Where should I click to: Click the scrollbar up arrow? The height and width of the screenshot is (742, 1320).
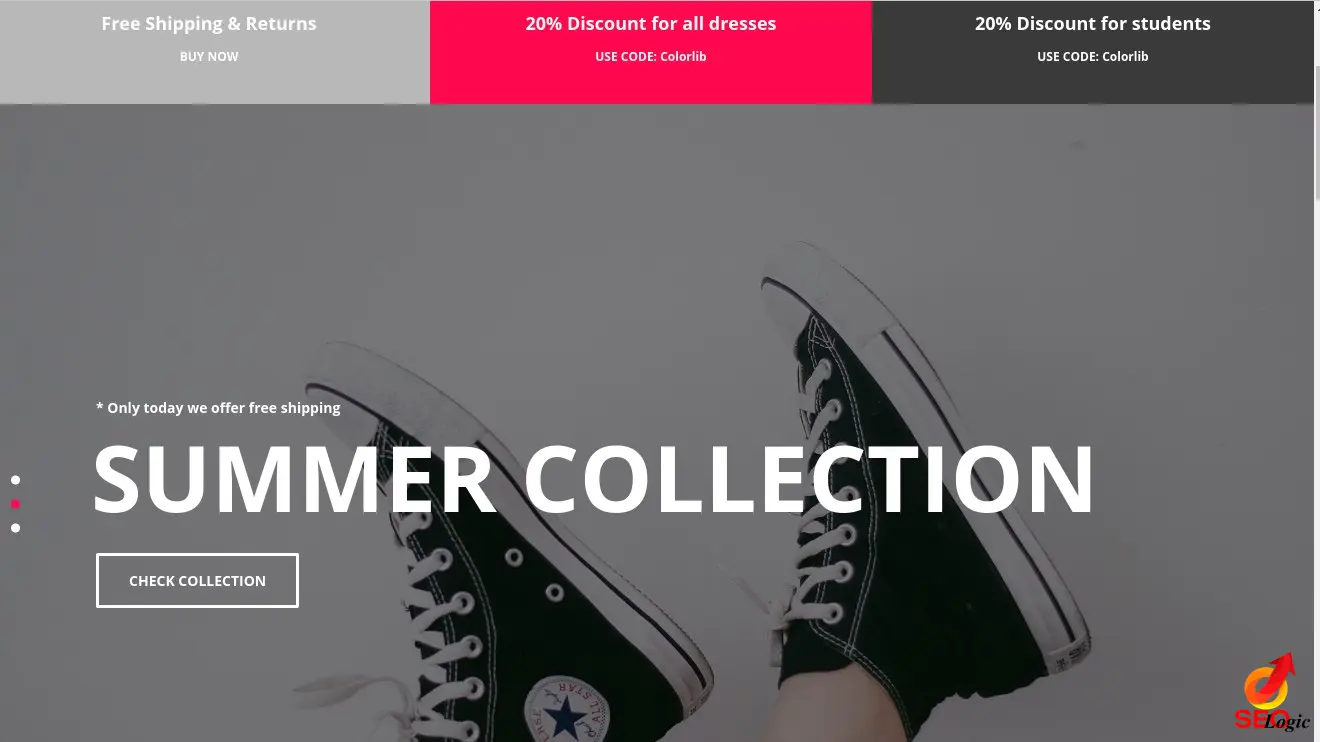1317,6
